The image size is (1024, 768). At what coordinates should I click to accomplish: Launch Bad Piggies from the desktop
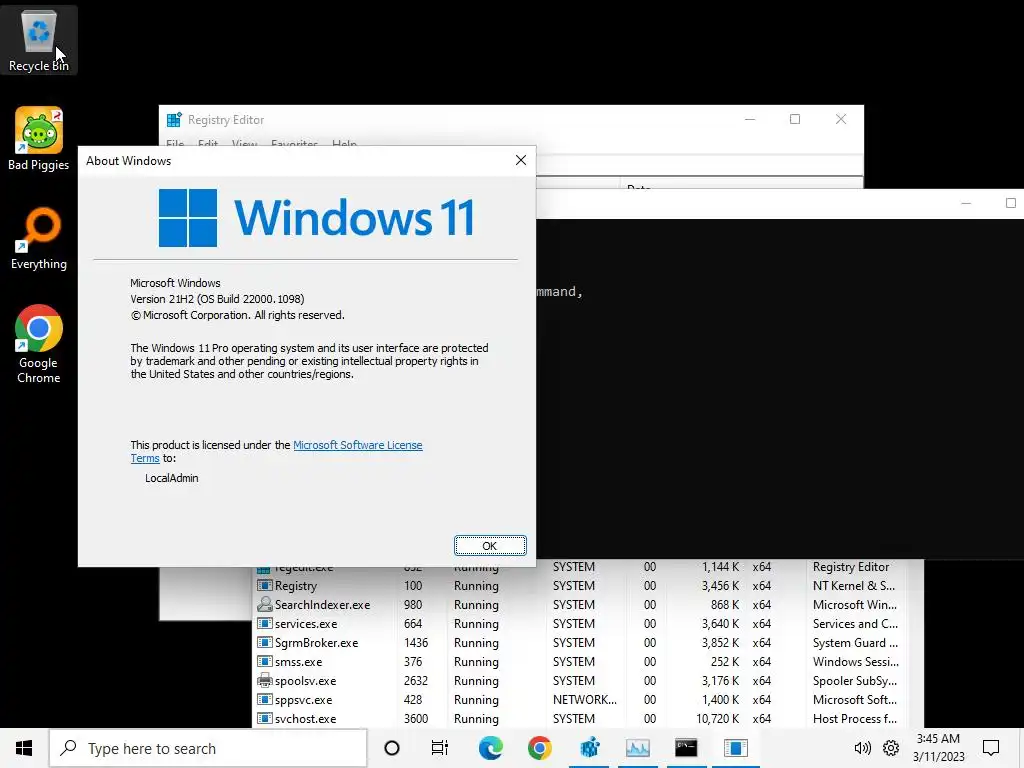pos(39,138)
